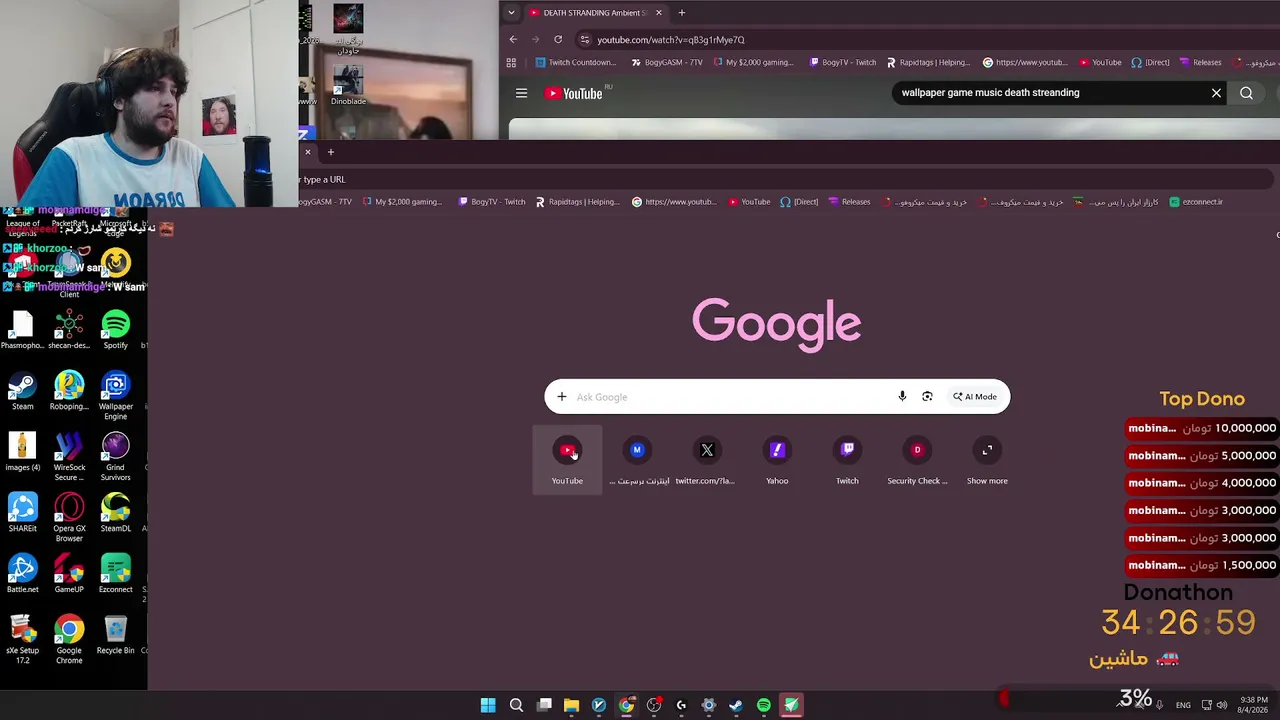Screen dimensions: 1280x720
Task: Select the Dinoblade desktop icon
Action: click(x=348, y=86)
